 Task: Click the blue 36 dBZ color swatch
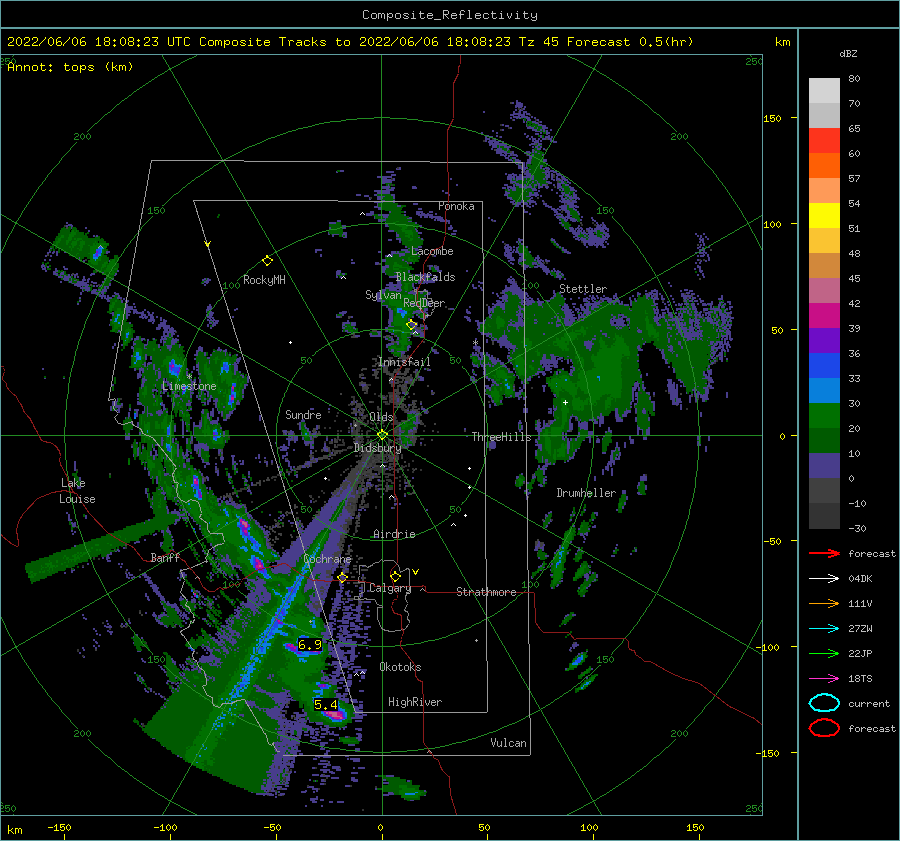coord(824,366)
